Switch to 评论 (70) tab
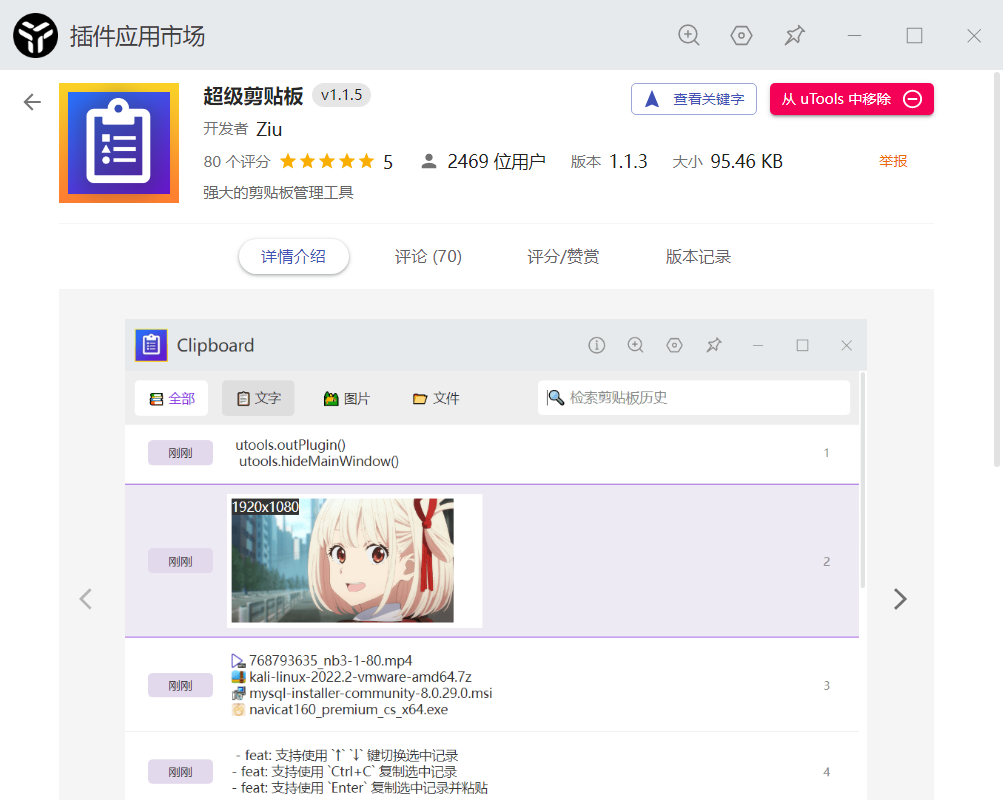1003x803 pixels. tap(428, 257)
